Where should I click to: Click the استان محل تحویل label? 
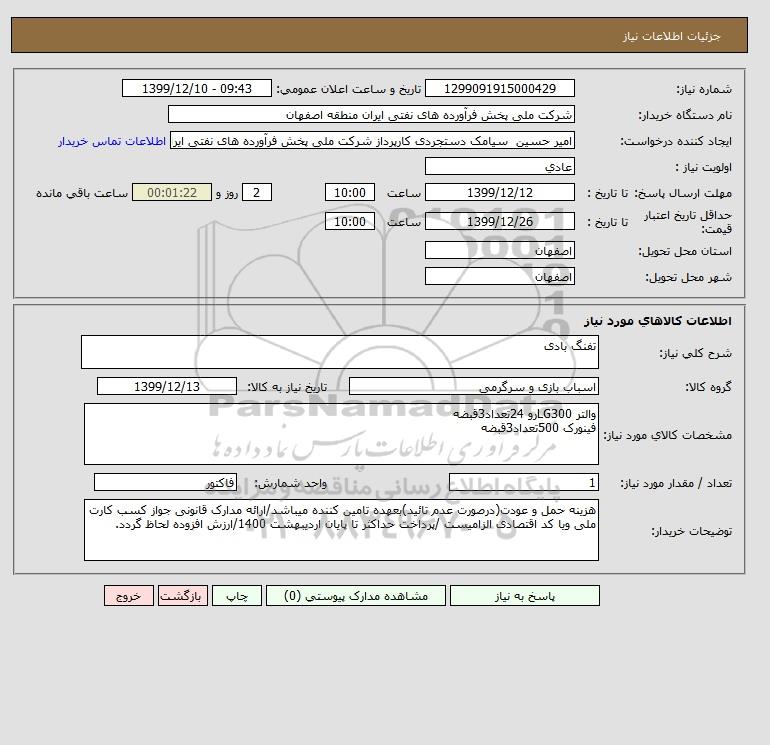685,251
